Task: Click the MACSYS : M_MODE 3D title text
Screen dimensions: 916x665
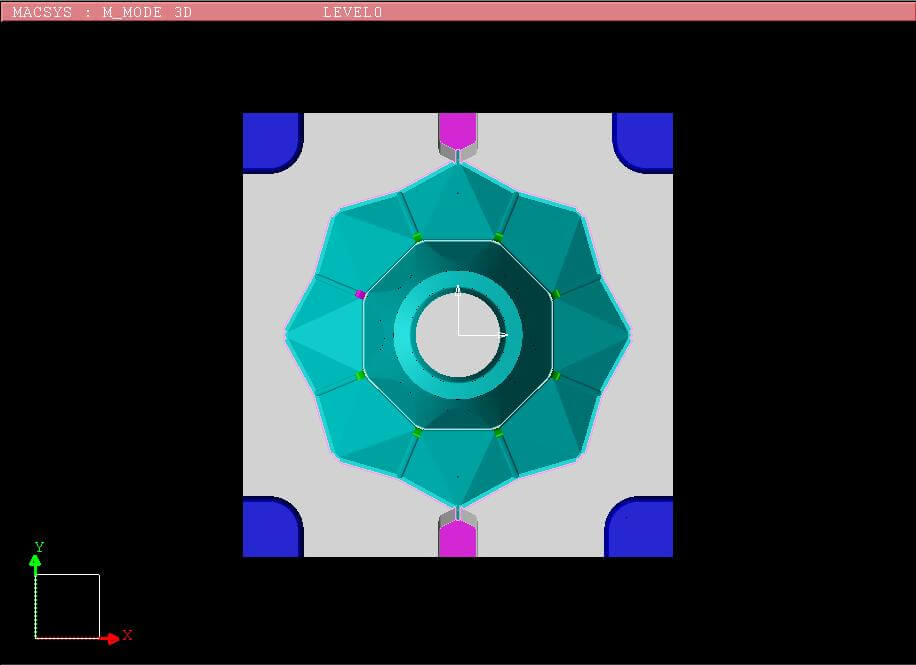Action: click(102, 12)
